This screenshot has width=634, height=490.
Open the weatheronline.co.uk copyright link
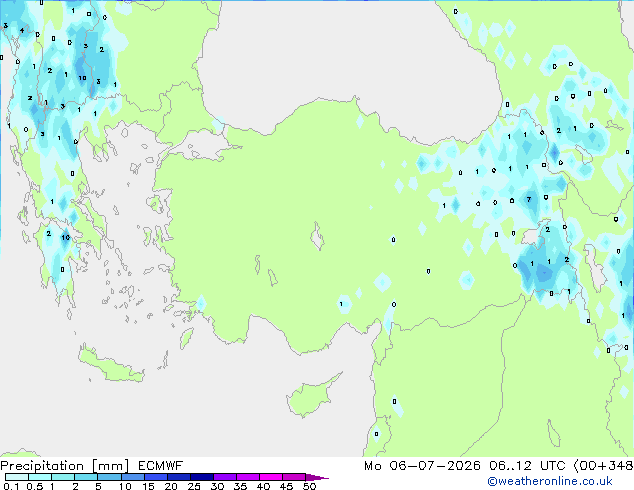[x=550, y=481]
